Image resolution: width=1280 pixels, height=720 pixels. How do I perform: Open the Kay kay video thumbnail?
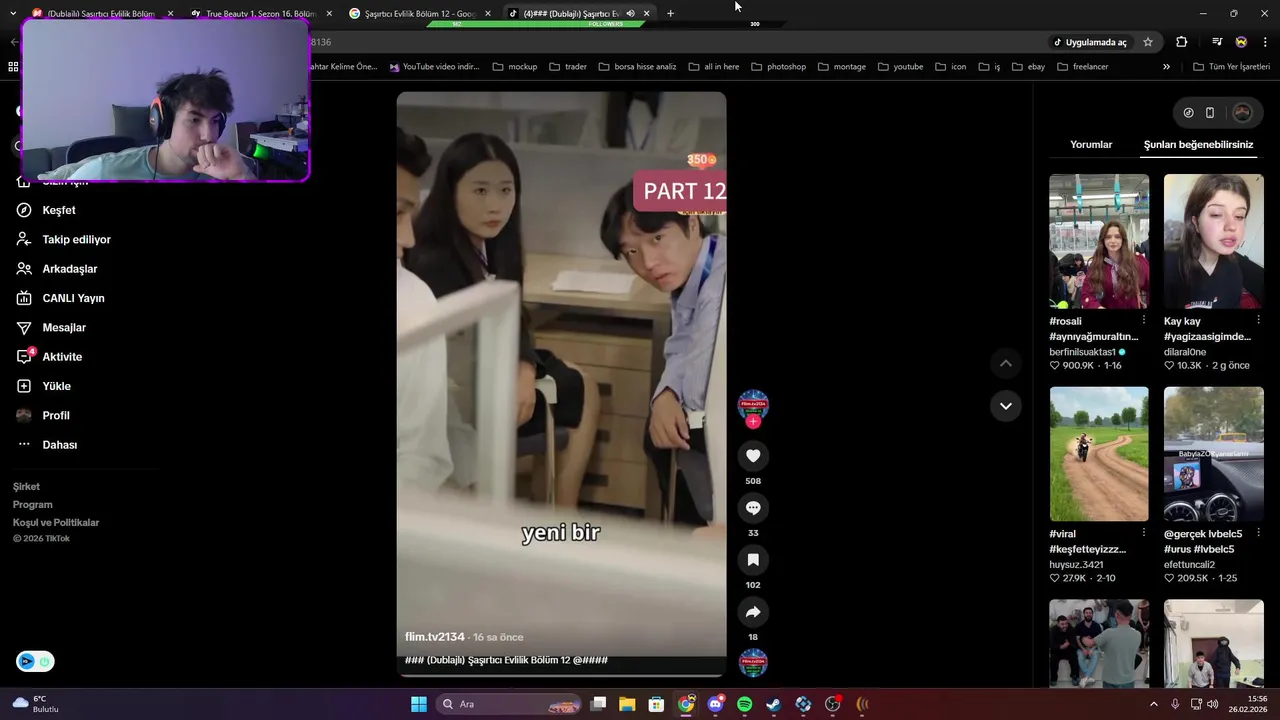pos(1213,241)
